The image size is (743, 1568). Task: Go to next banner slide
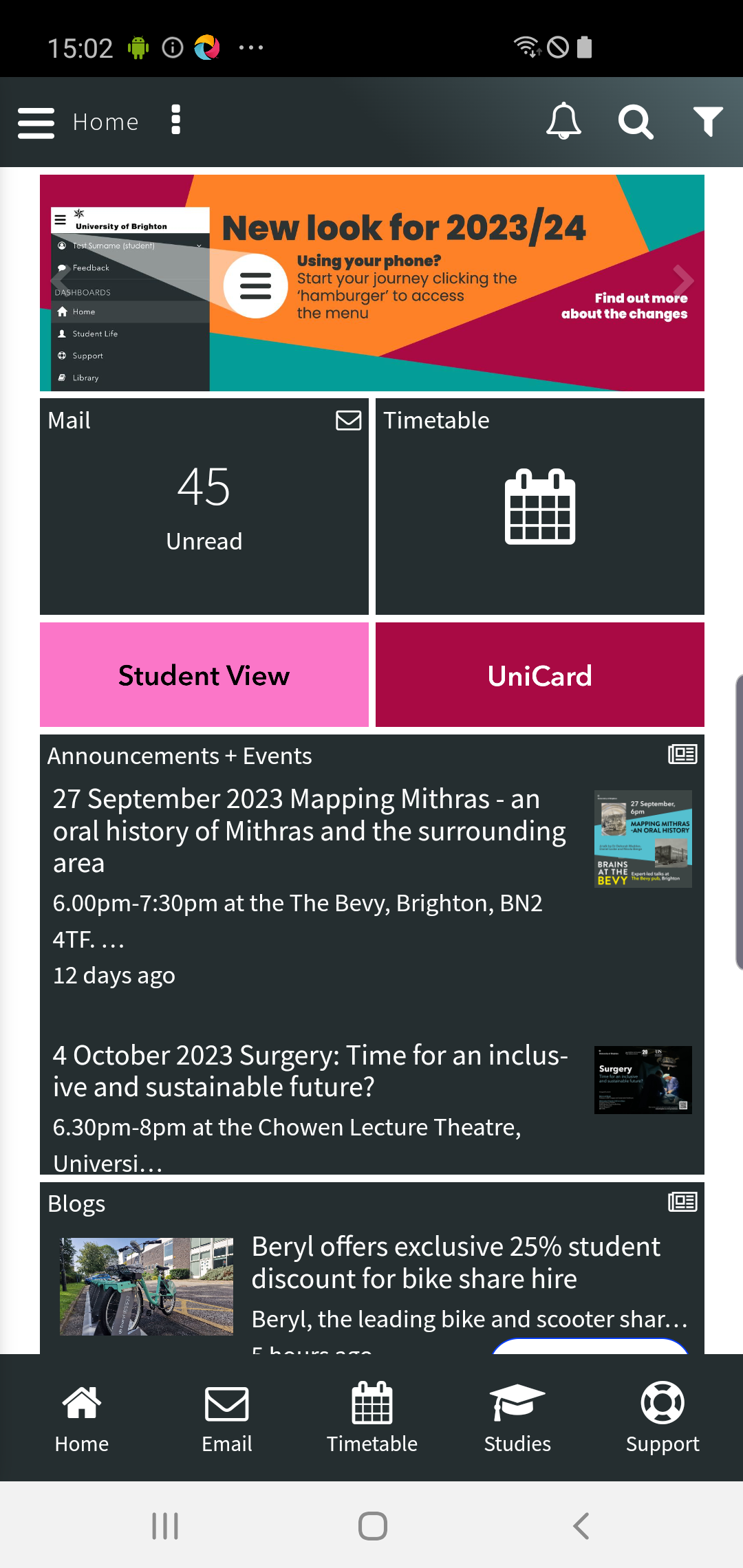click(x=682, y=280)
